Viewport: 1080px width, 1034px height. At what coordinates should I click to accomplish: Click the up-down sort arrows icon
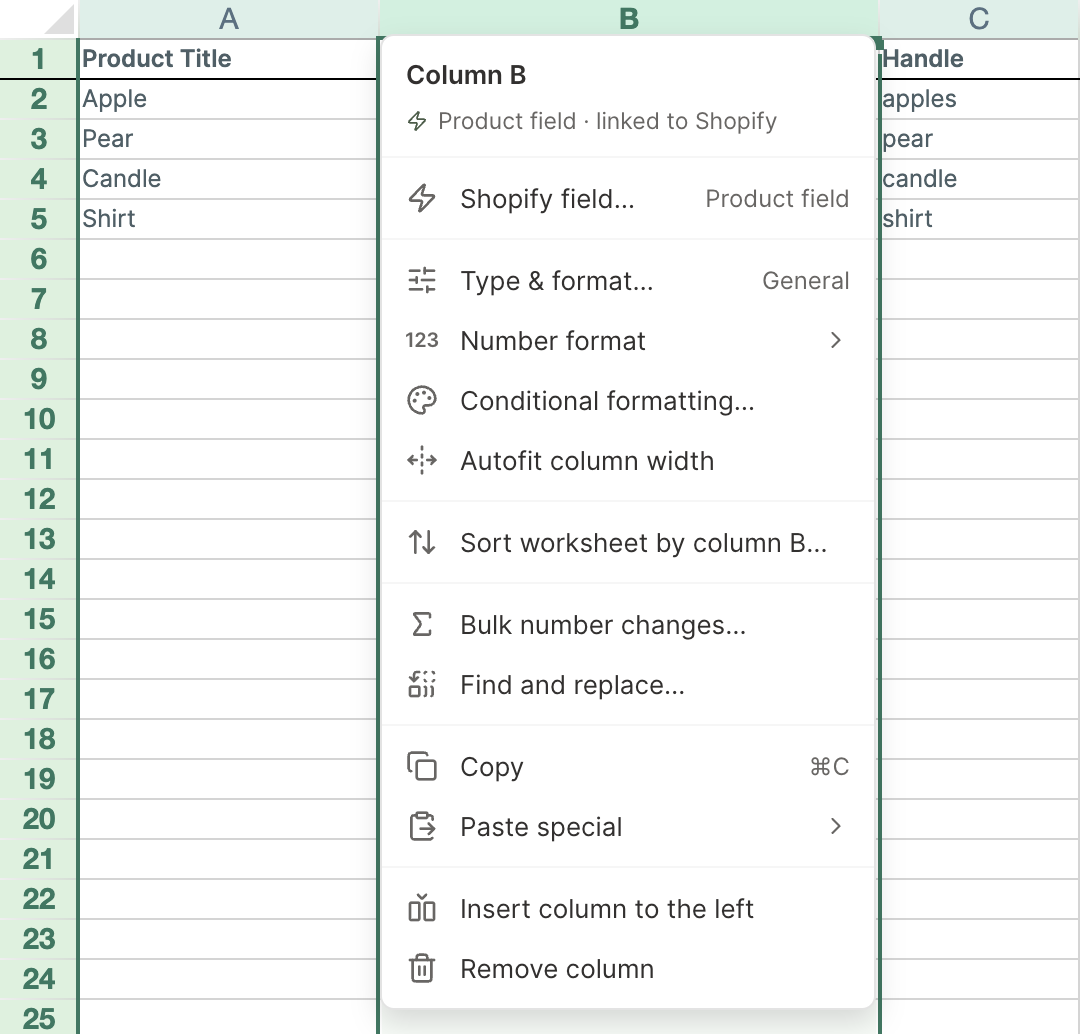click(x=422, y=542)
